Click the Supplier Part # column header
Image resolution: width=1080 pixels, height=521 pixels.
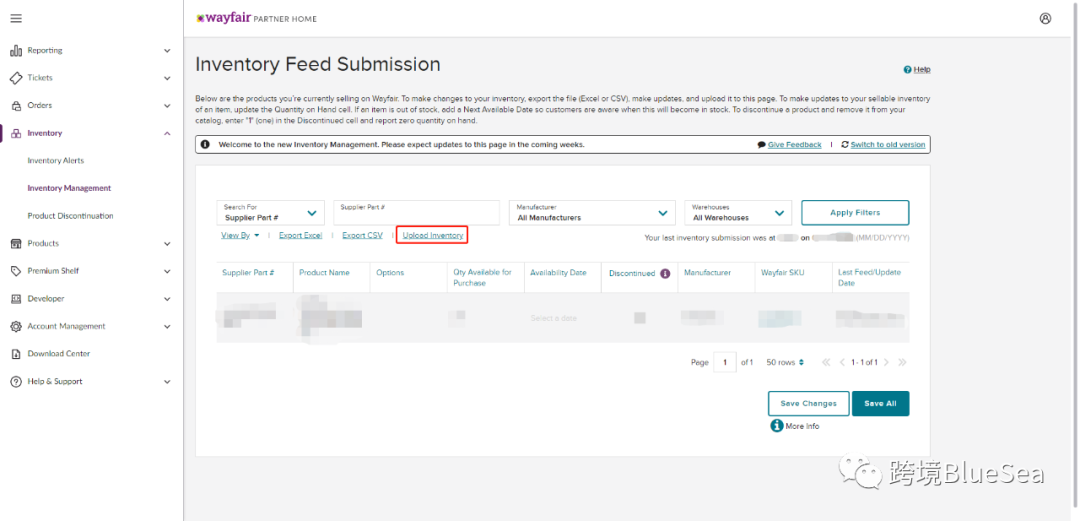click(248, 273)
